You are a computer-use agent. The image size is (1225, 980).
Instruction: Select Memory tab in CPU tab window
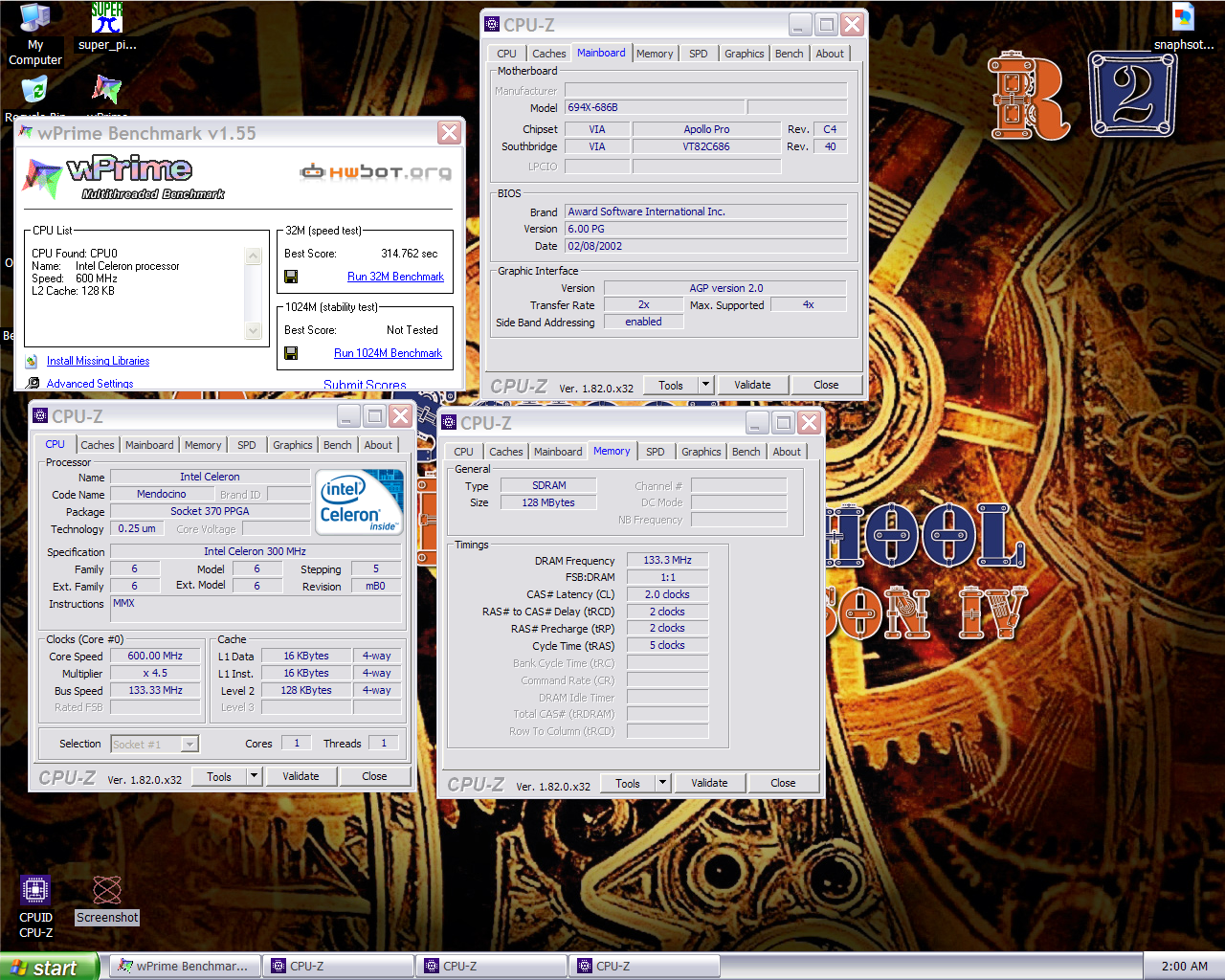pos(203,445)
